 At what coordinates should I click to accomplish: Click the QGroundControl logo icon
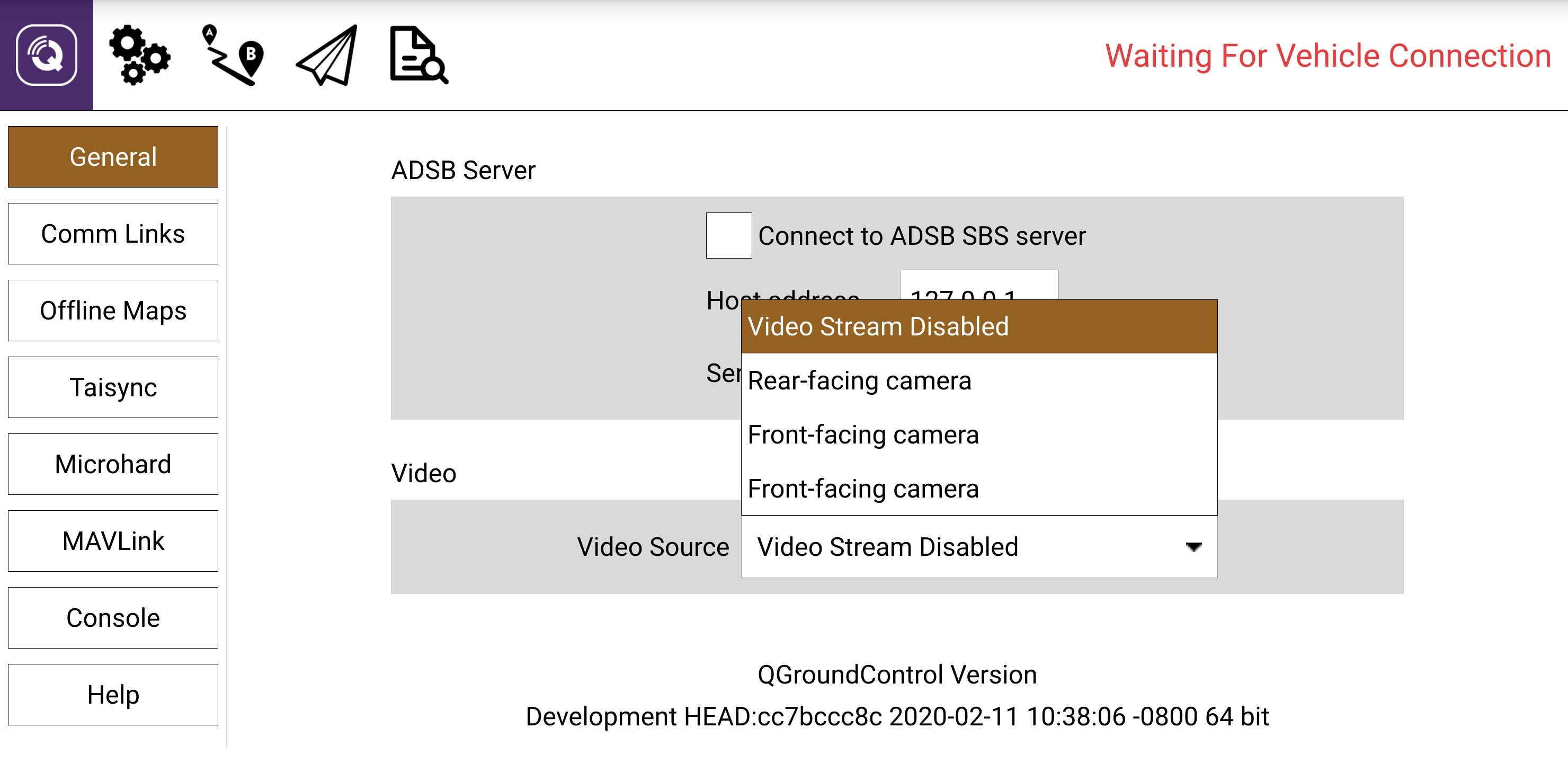point(47,56)
